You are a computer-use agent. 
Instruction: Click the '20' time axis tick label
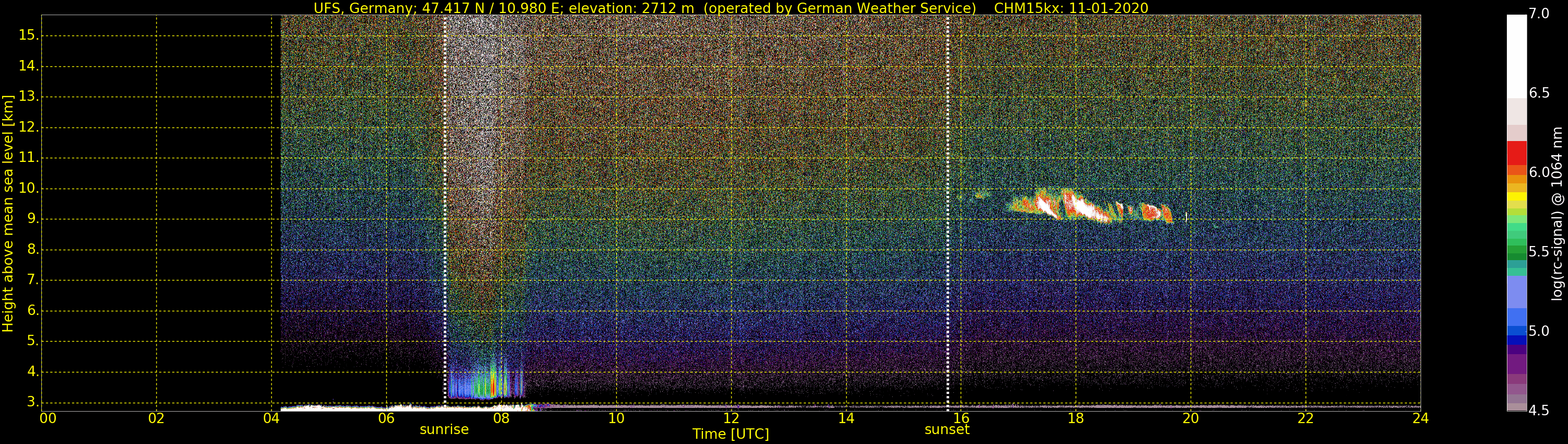point(1191,418)
